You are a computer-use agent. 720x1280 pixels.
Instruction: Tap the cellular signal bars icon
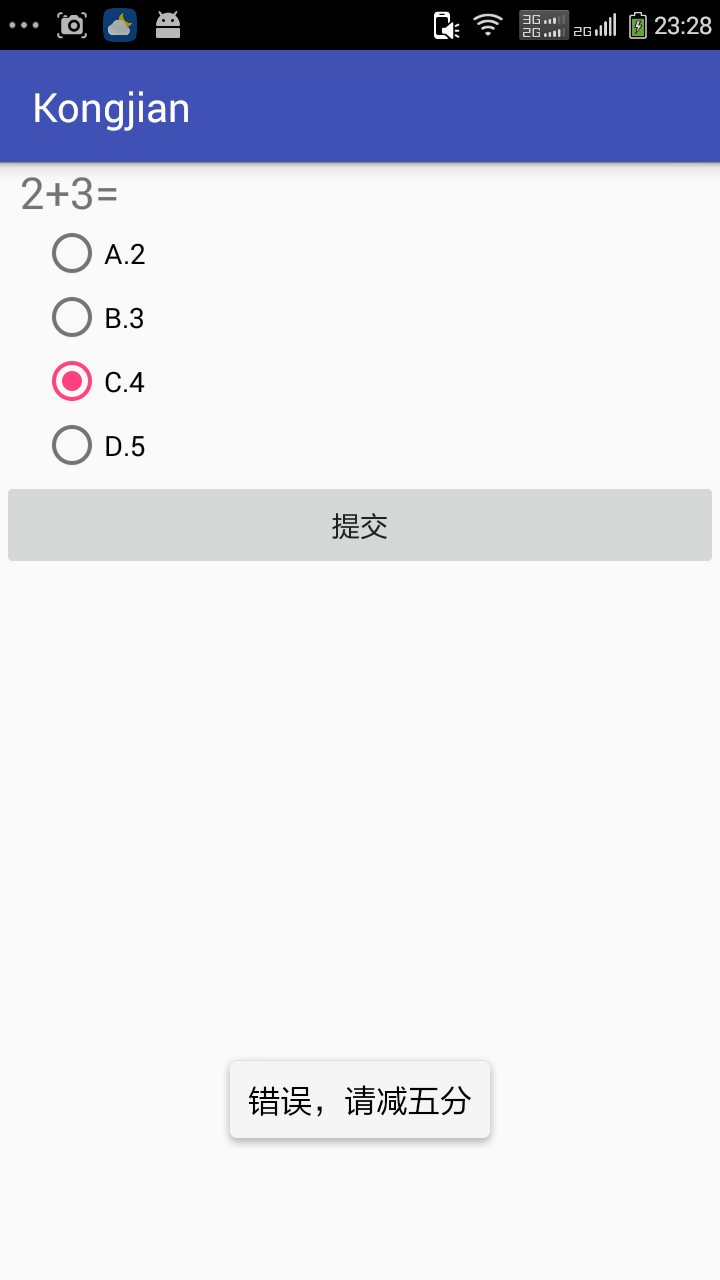(x=605, y=25)
